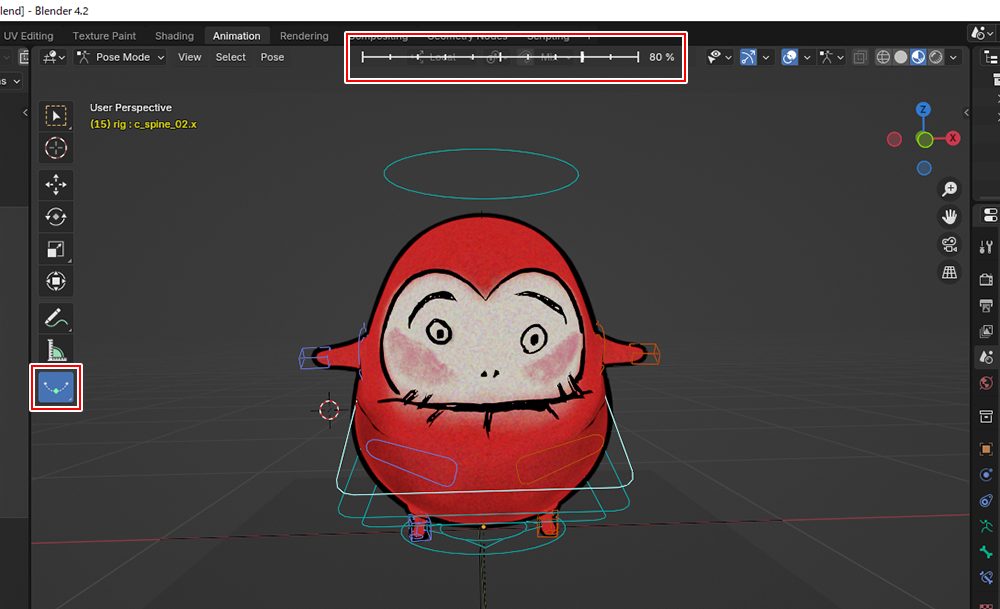Choose the Move tool

(56, 184)
